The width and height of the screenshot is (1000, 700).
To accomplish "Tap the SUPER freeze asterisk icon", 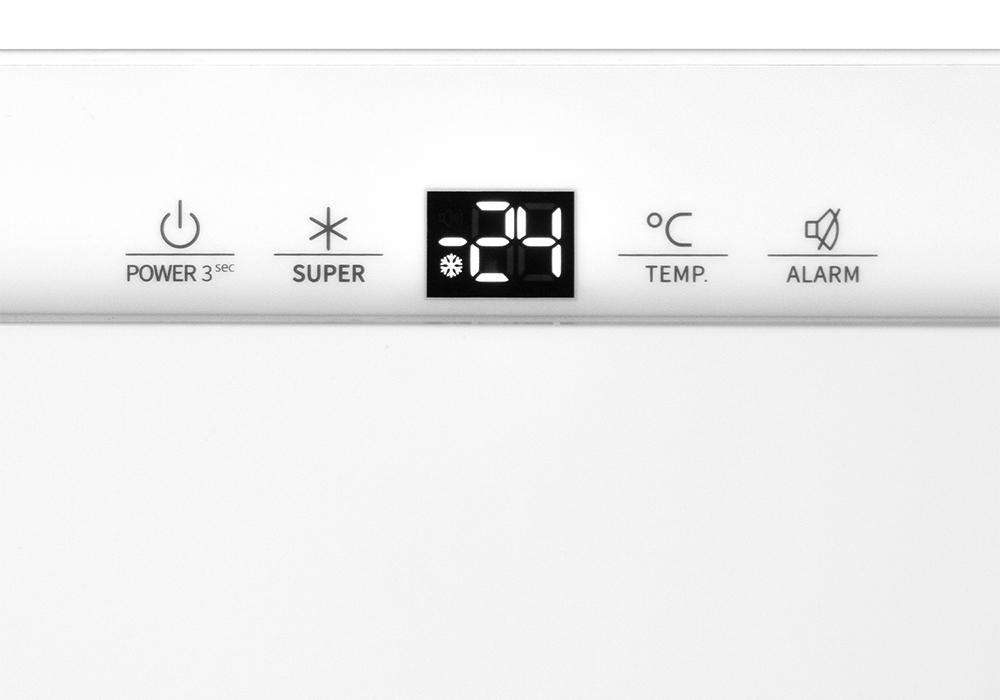I will click(328, 228).
